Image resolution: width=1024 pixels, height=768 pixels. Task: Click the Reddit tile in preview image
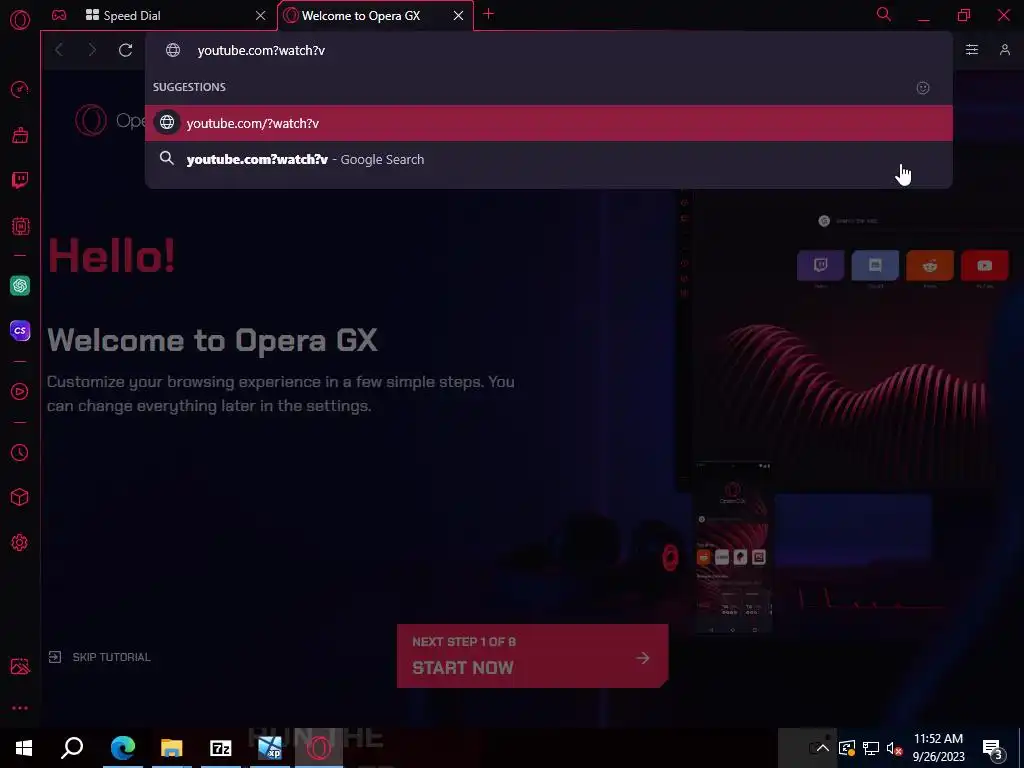coord(930,265)
